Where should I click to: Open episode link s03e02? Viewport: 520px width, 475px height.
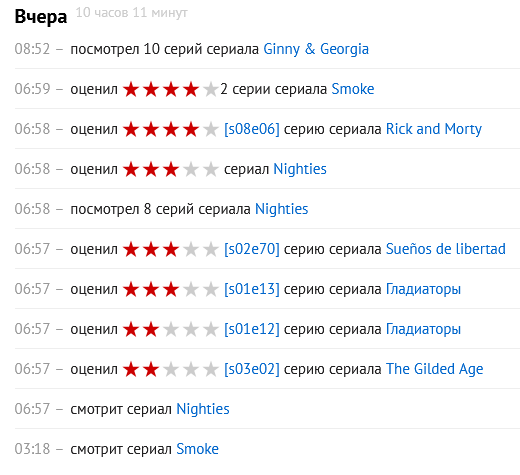click(252, 369)
